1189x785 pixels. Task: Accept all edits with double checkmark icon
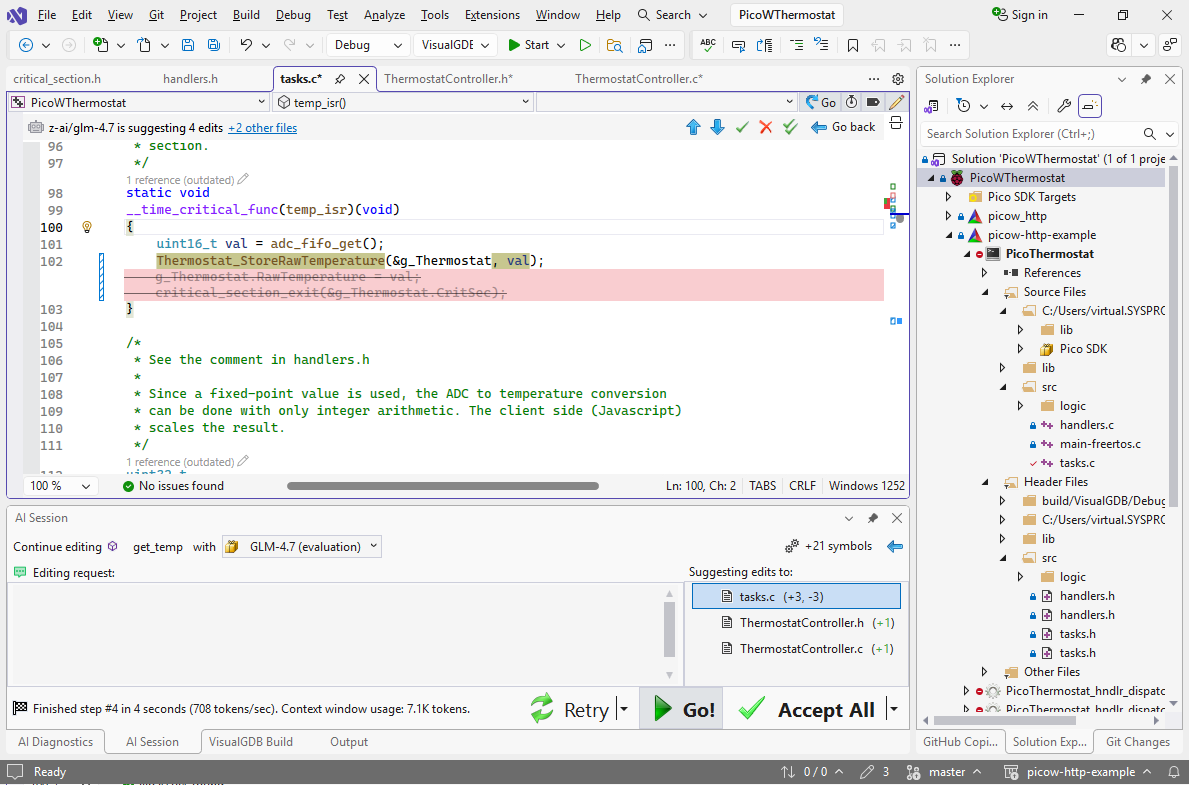(790, 127)
